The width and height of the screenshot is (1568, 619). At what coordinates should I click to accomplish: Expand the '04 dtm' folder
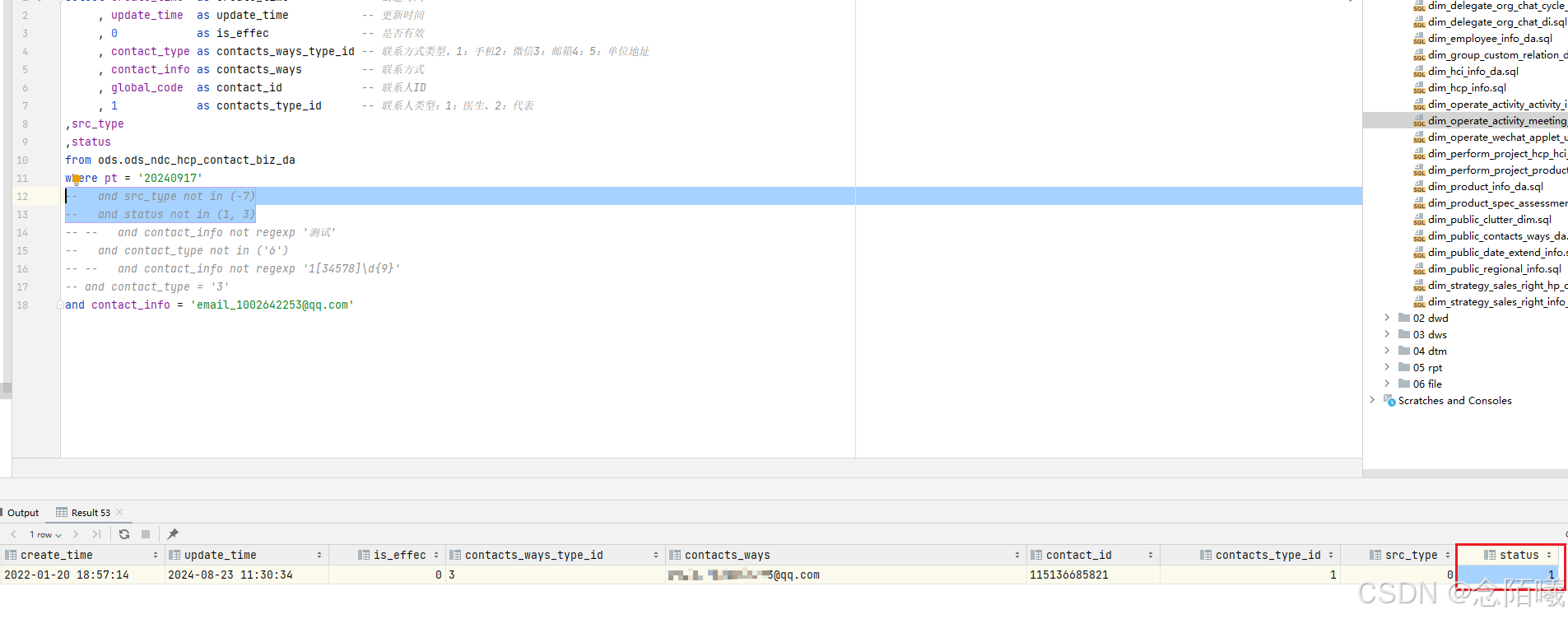[1387, 351]
